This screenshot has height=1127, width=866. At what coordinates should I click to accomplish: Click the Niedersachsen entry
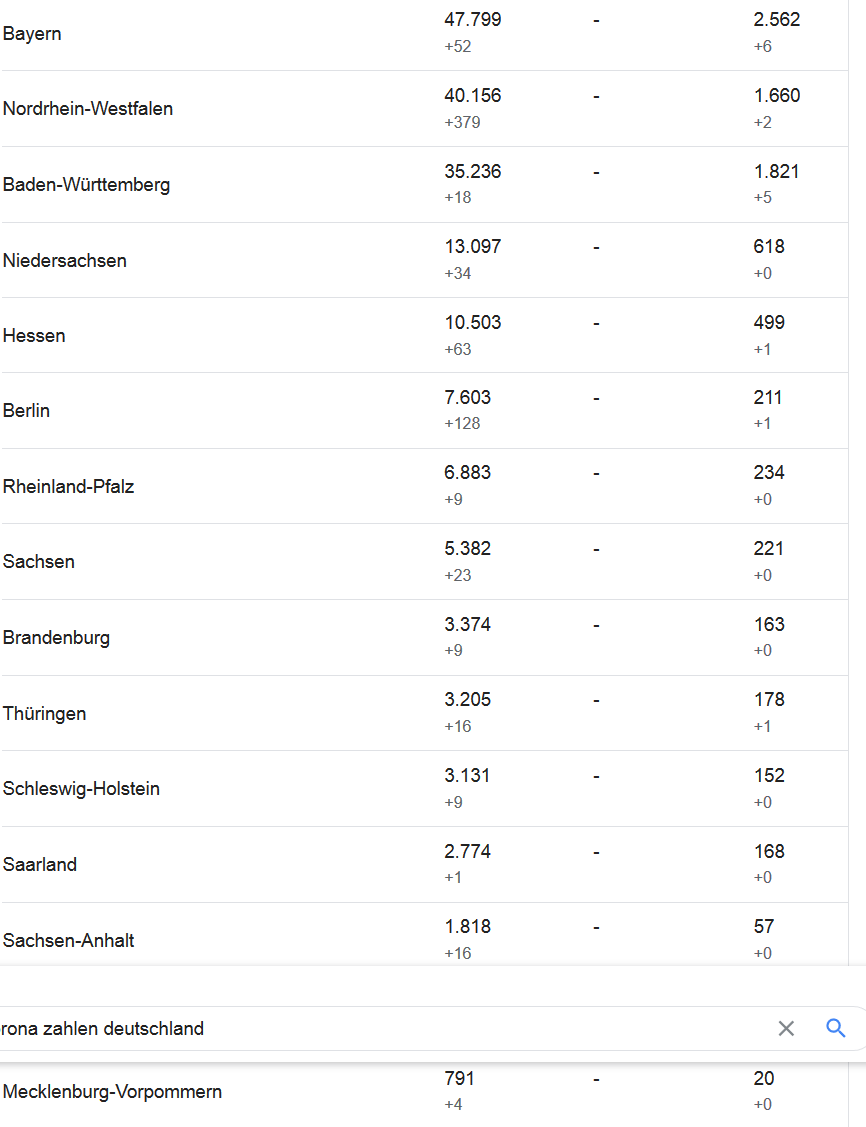(x=65, y=260)
